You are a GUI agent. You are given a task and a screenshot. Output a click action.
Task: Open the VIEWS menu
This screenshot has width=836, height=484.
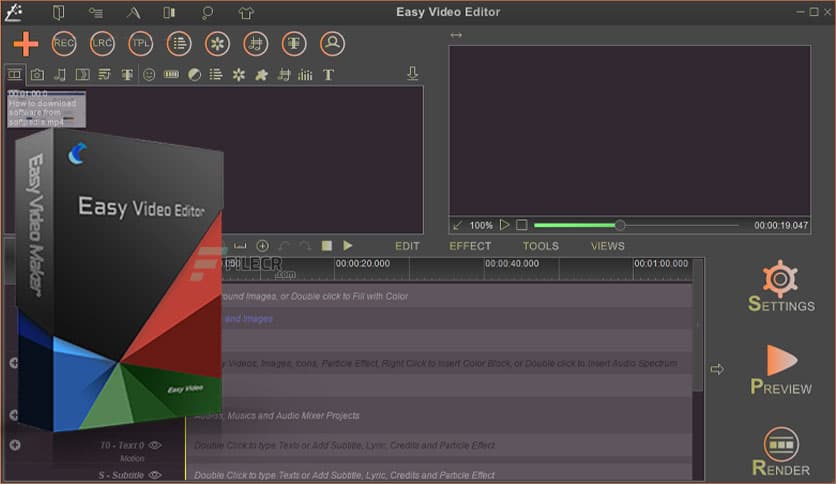(607, 246)
